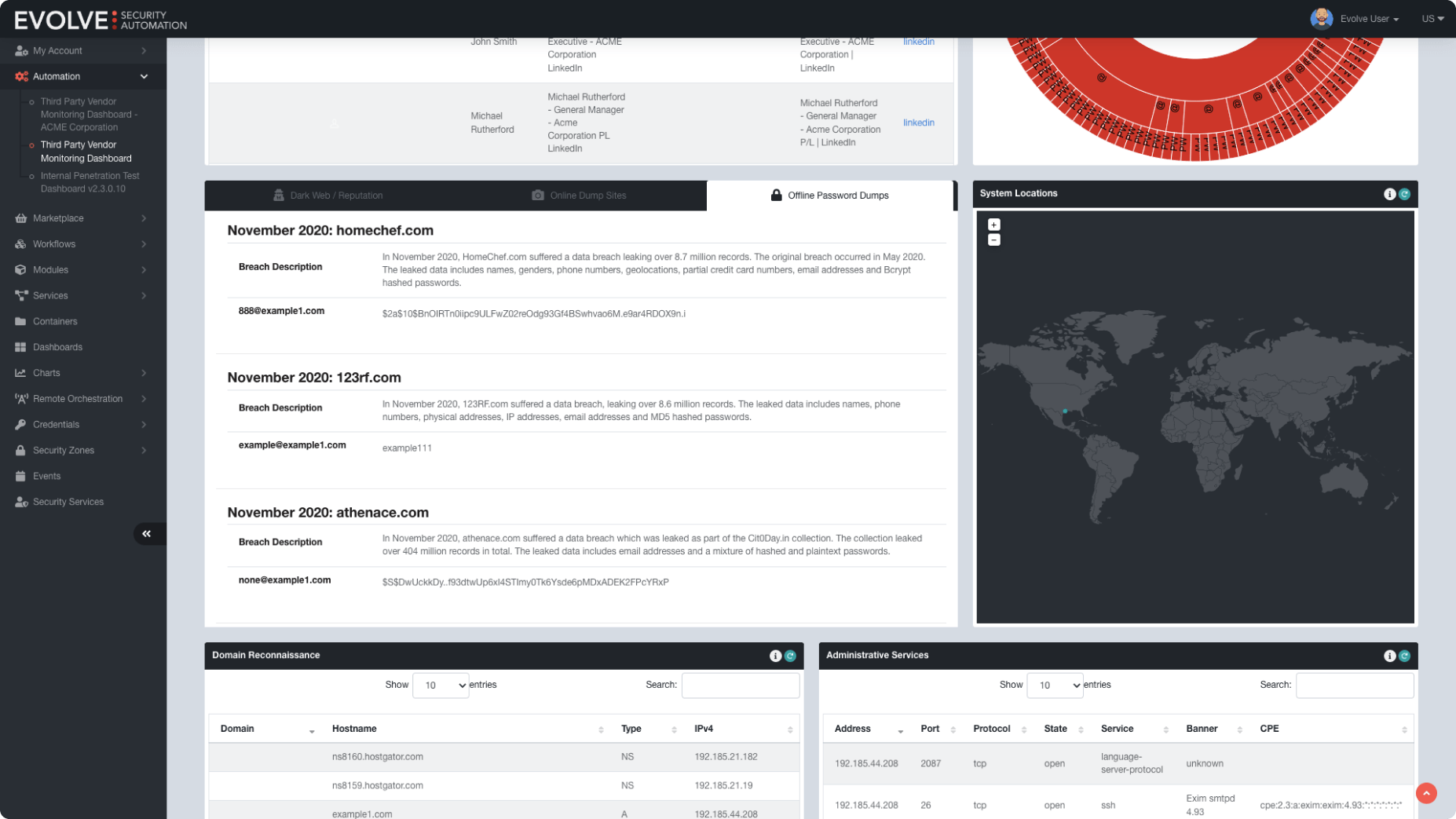Expand the Marketplace submenu chevron
The height and width of the screenshot is (819, 1456).
pos(144,218)
